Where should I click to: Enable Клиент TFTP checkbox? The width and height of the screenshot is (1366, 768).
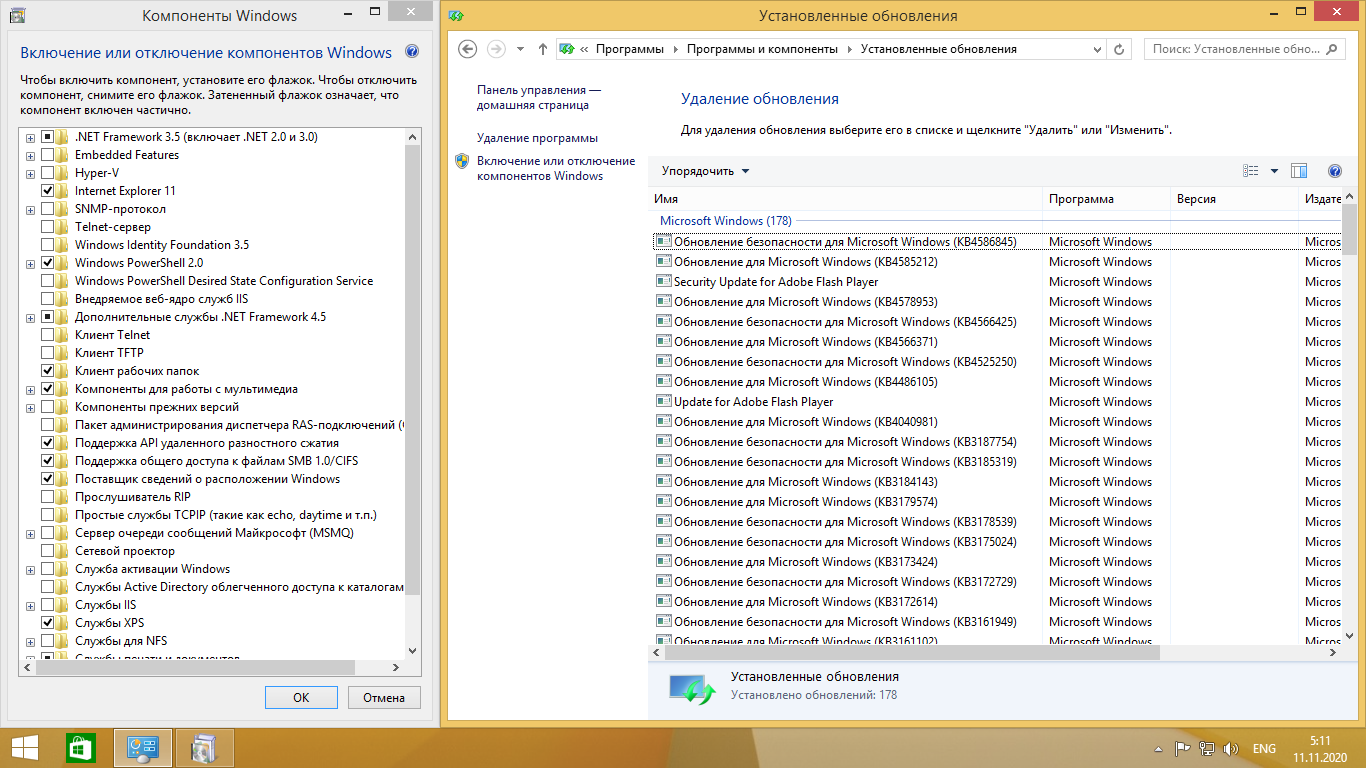point(48,353)
